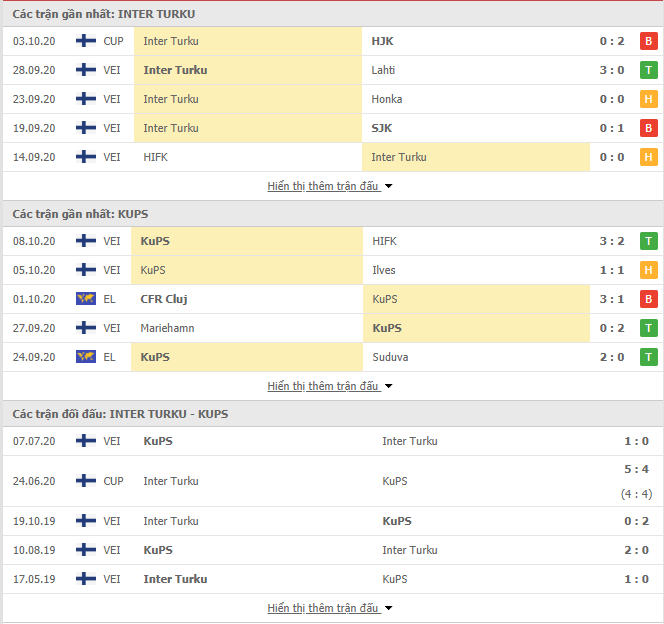The height and width of the screenshot is (624, 664).
Task: Click score 3 : 2 of KuPS vs HIFK
Action: [x=612, y=241]
